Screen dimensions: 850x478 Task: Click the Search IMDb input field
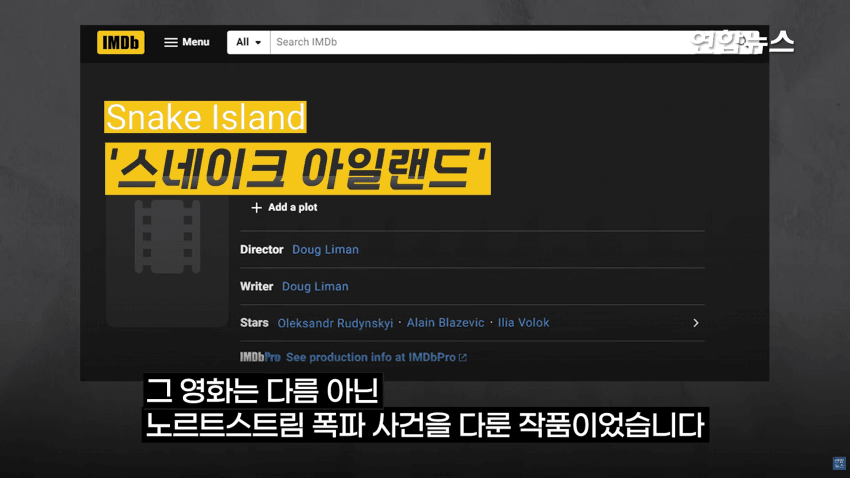(x=515, y=42)
